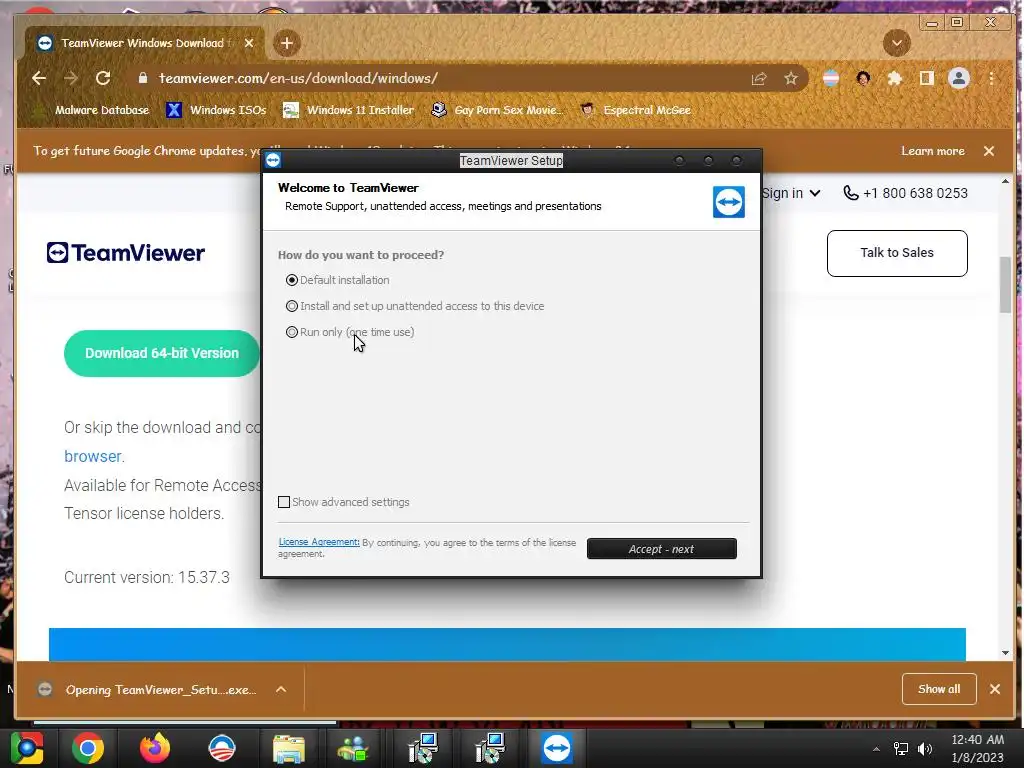
Task: Click the Current version: 15.37.3 text
Action: 147,577
